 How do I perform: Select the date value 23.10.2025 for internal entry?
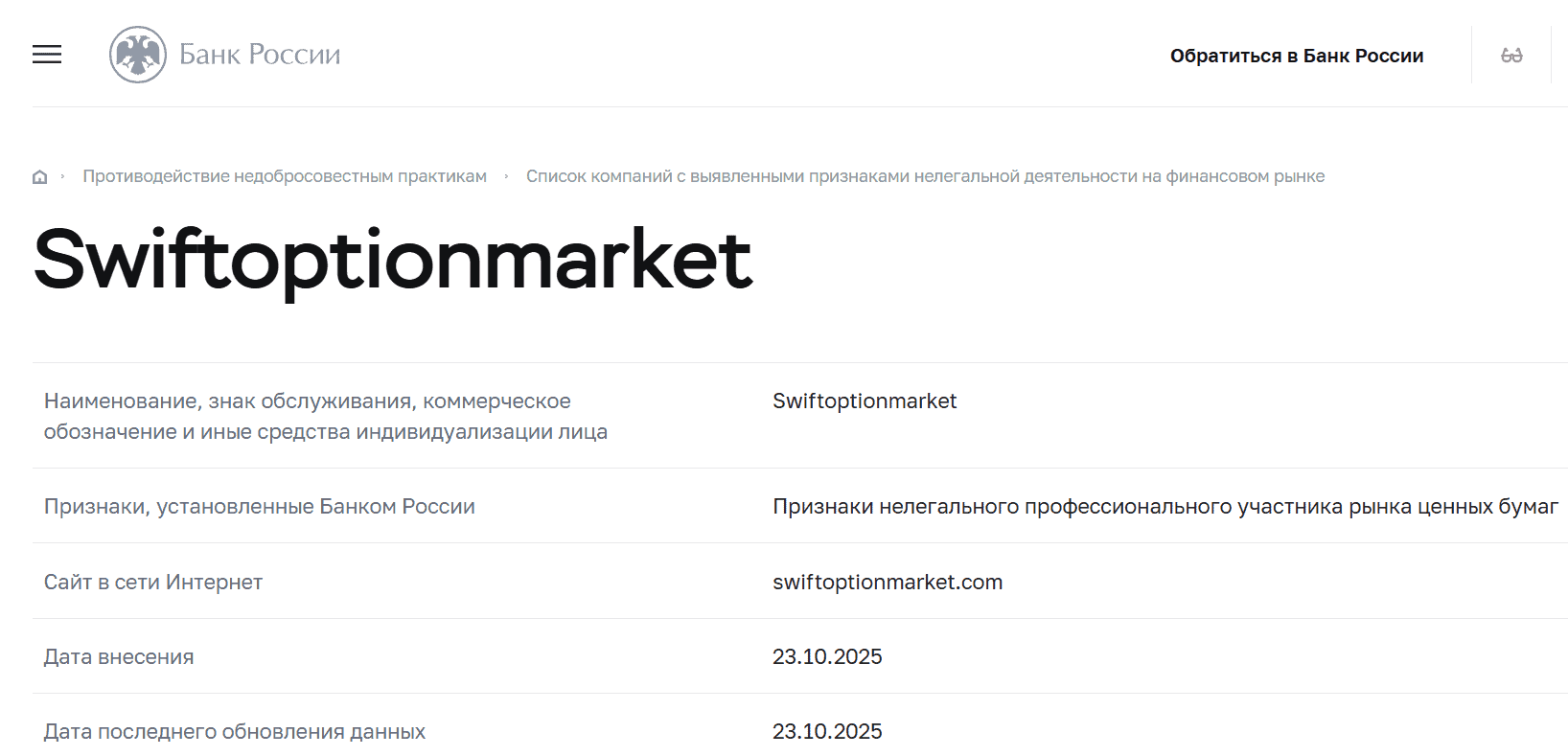coord(827,656)
